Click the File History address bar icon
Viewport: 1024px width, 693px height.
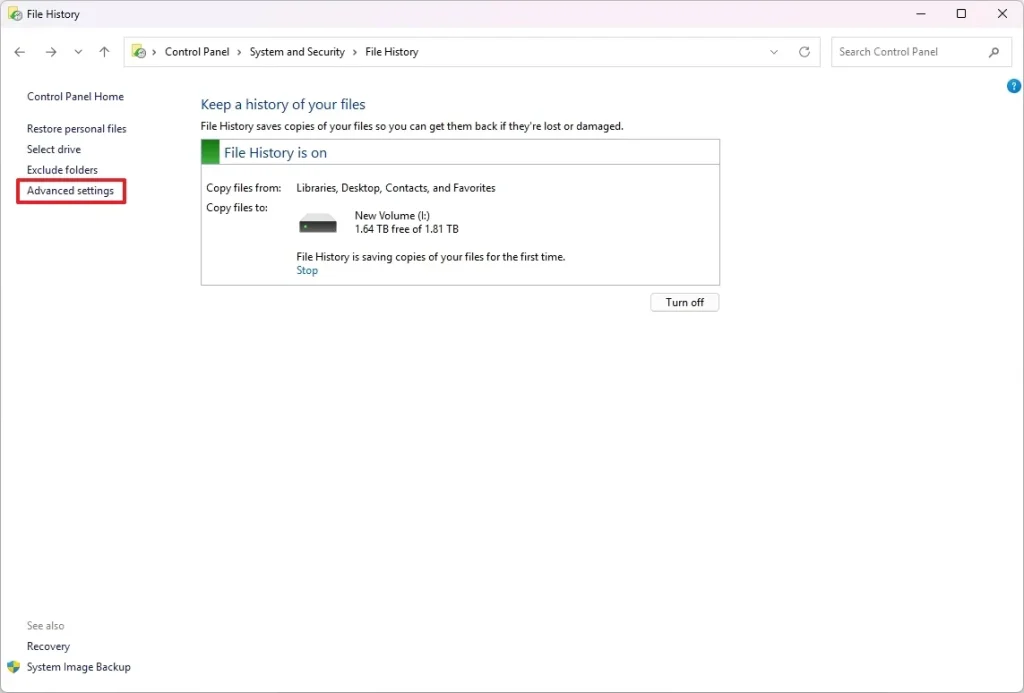pos(140,52)
